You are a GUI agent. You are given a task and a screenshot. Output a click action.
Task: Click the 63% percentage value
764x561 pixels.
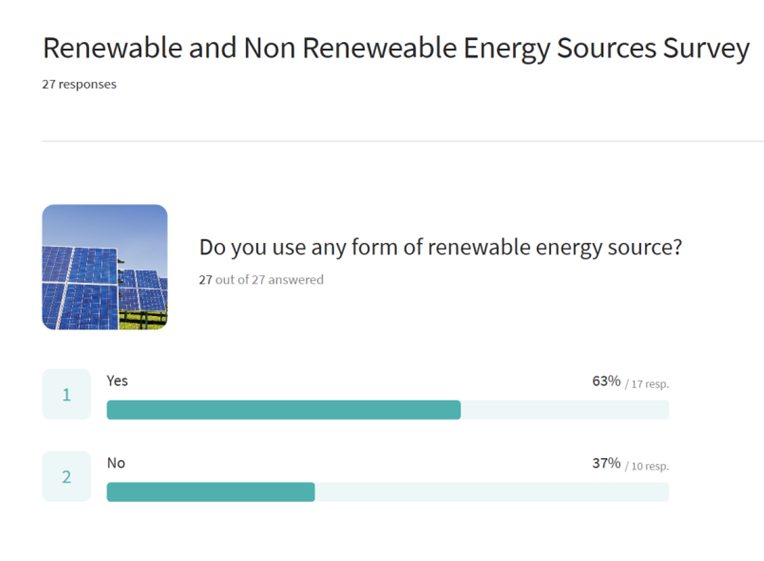coord(606,381)
